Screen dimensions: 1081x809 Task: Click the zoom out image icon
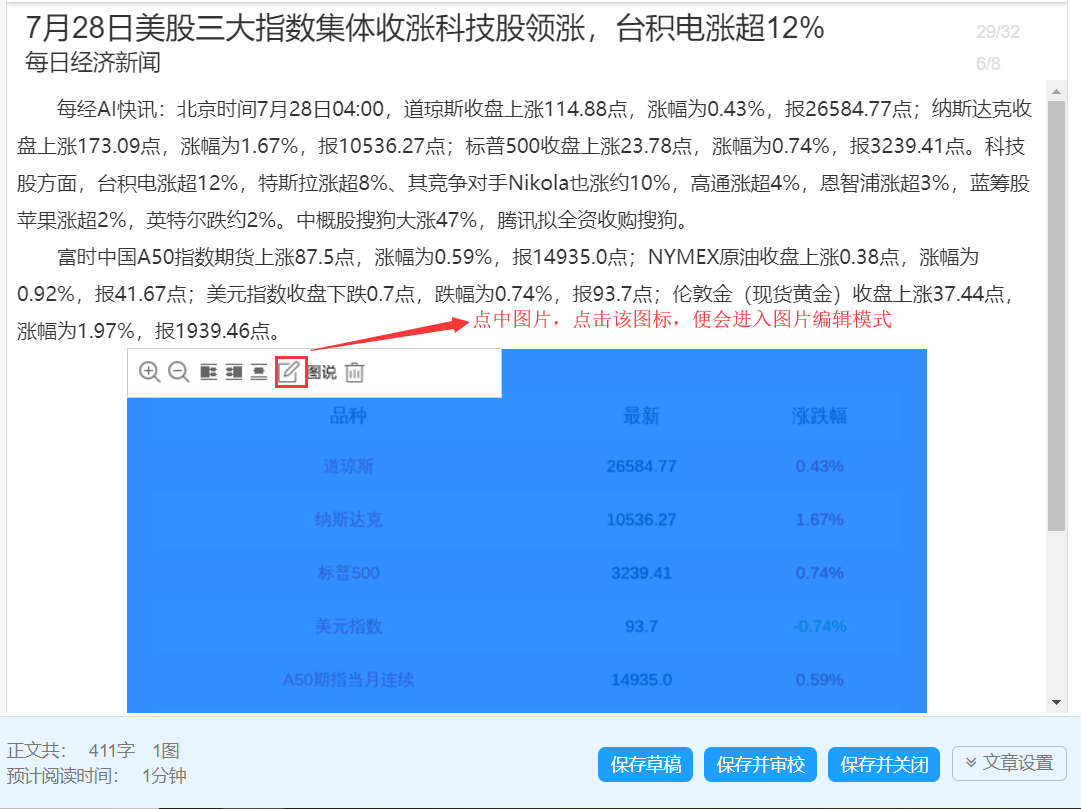pos(179,372)
